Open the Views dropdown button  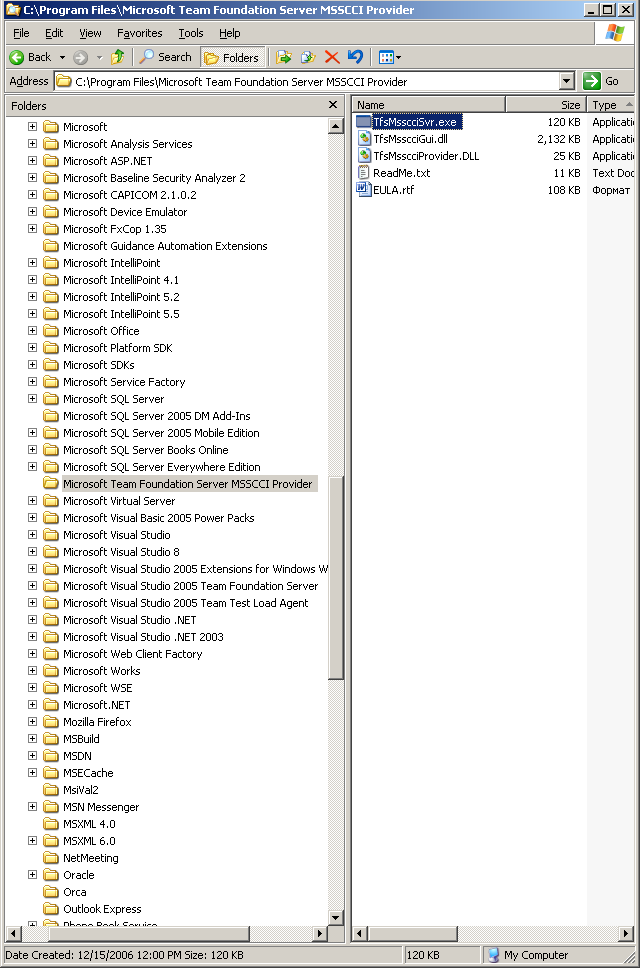pyautogui.click(x=389, y=57)
